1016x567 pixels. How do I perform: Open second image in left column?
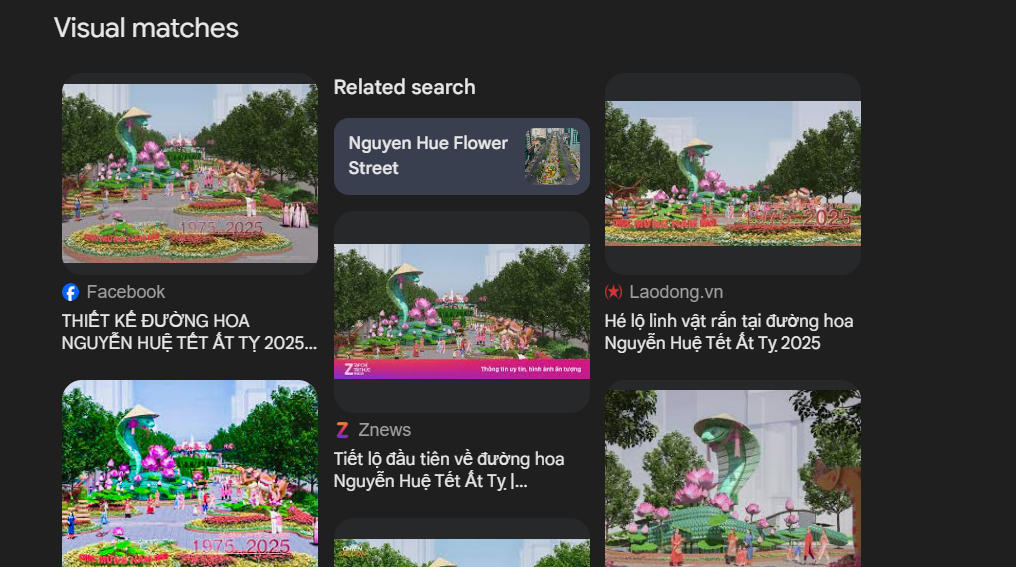190,473
